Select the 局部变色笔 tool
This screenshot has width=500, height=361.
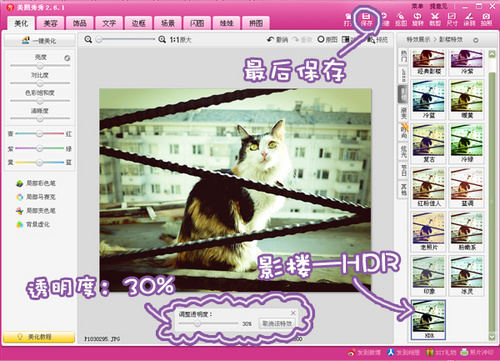[36, 211]
